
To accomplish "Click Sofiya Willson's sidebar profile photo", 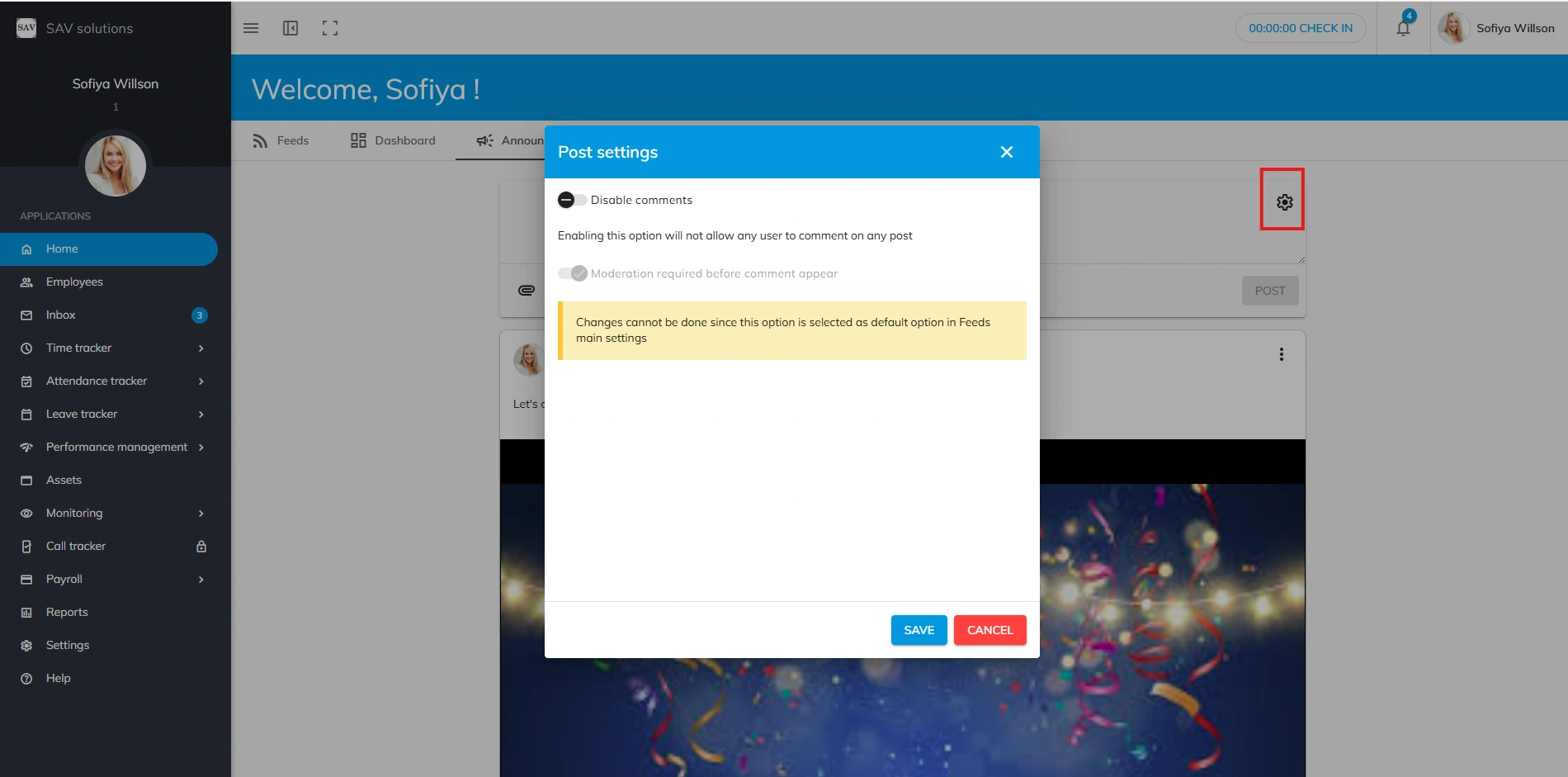I will point(116,165).
